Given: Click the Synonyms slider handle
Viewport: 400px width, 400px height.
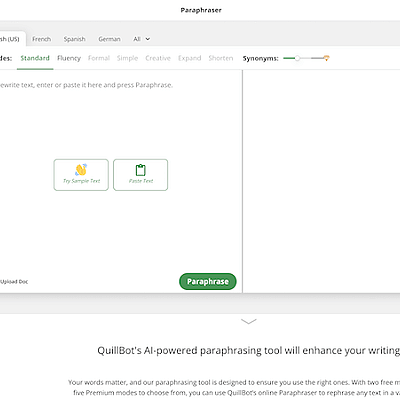Looking at the screenshot, I should (297, 58).
